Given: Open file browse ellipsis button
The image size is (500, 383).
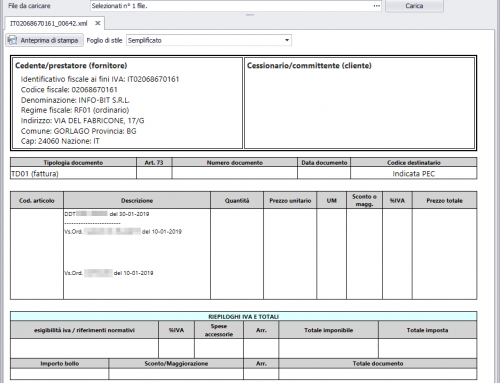Looking at the screenshot, I should point(377,6).
